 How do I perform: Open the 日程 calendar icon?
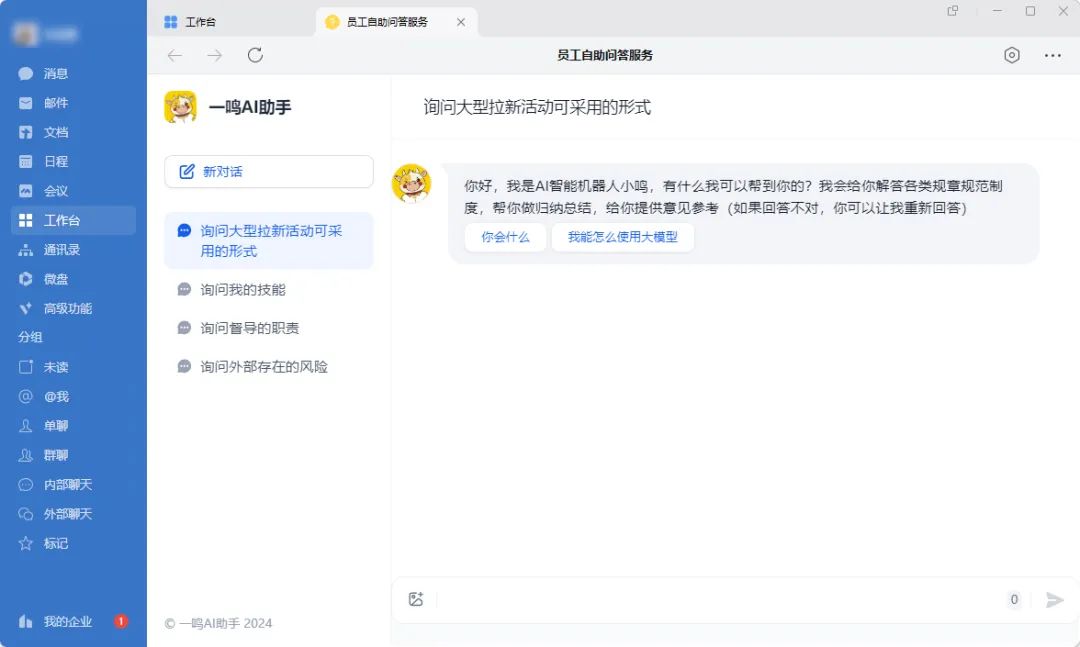point(26,161)
